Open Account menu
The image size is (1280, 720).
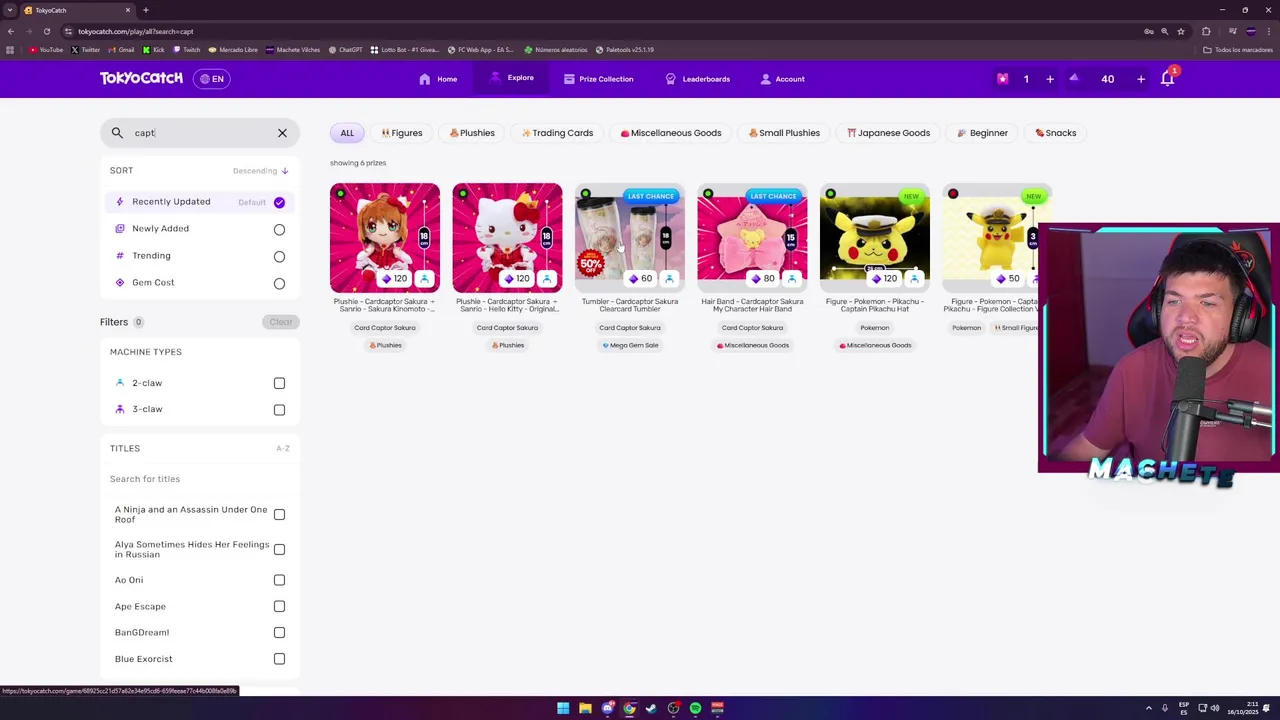coord(782,79)
